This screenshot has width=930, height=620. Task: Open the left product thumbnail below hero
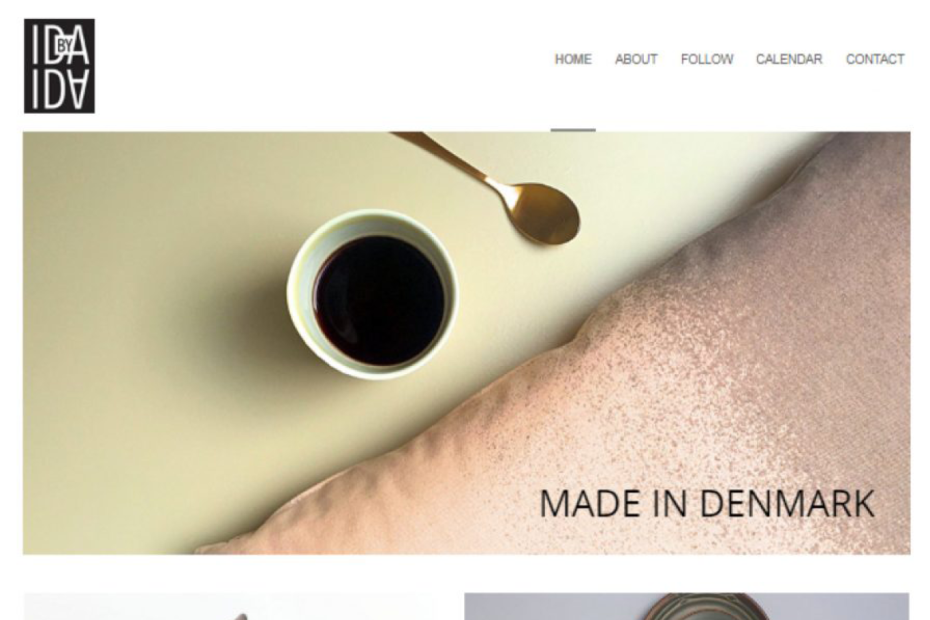(228, 606)
